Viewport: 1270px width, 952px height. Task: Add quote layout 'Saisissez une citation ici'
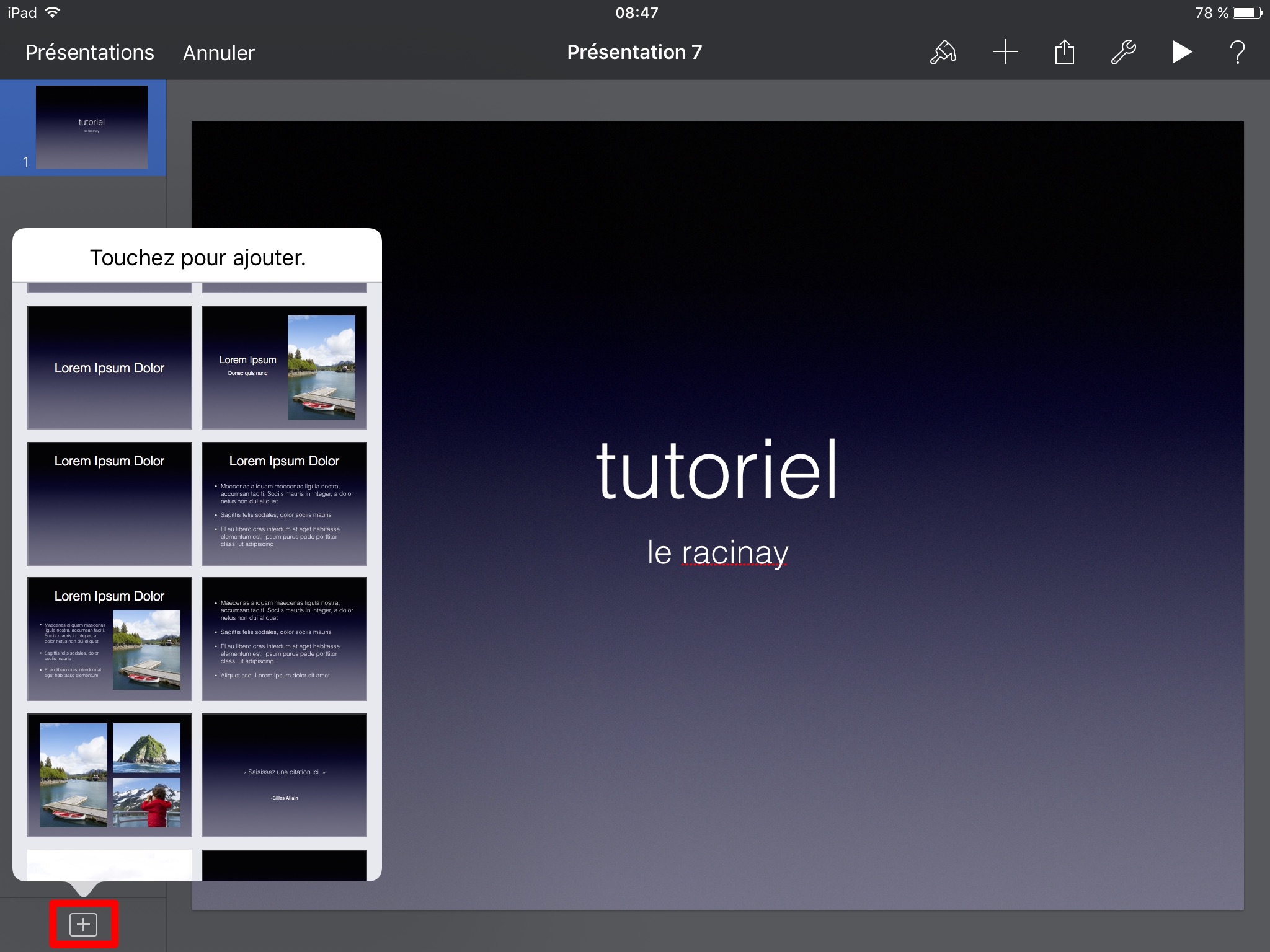click(284, 775)
